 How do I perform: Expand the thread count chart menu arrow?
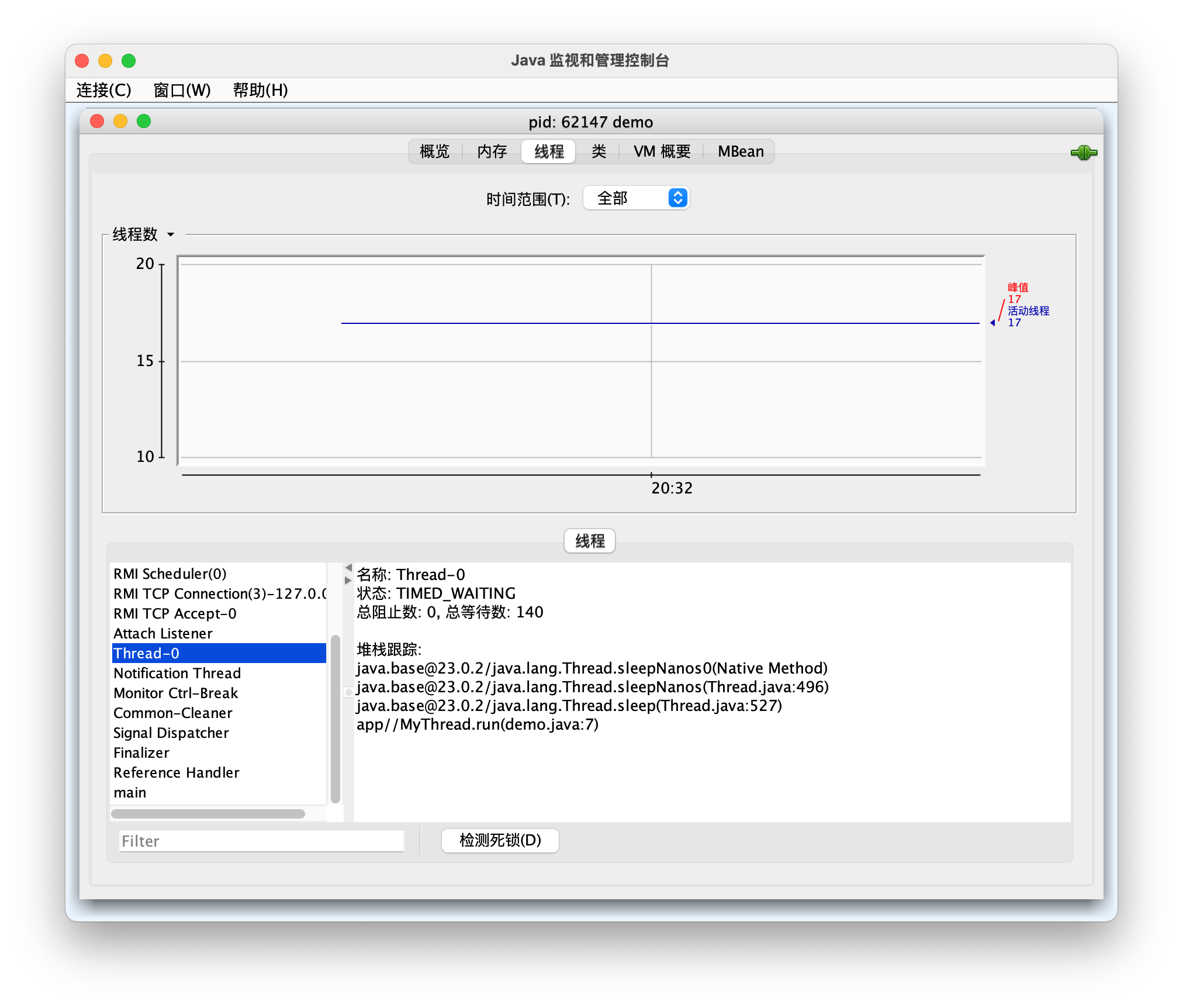tap(171, 234)
